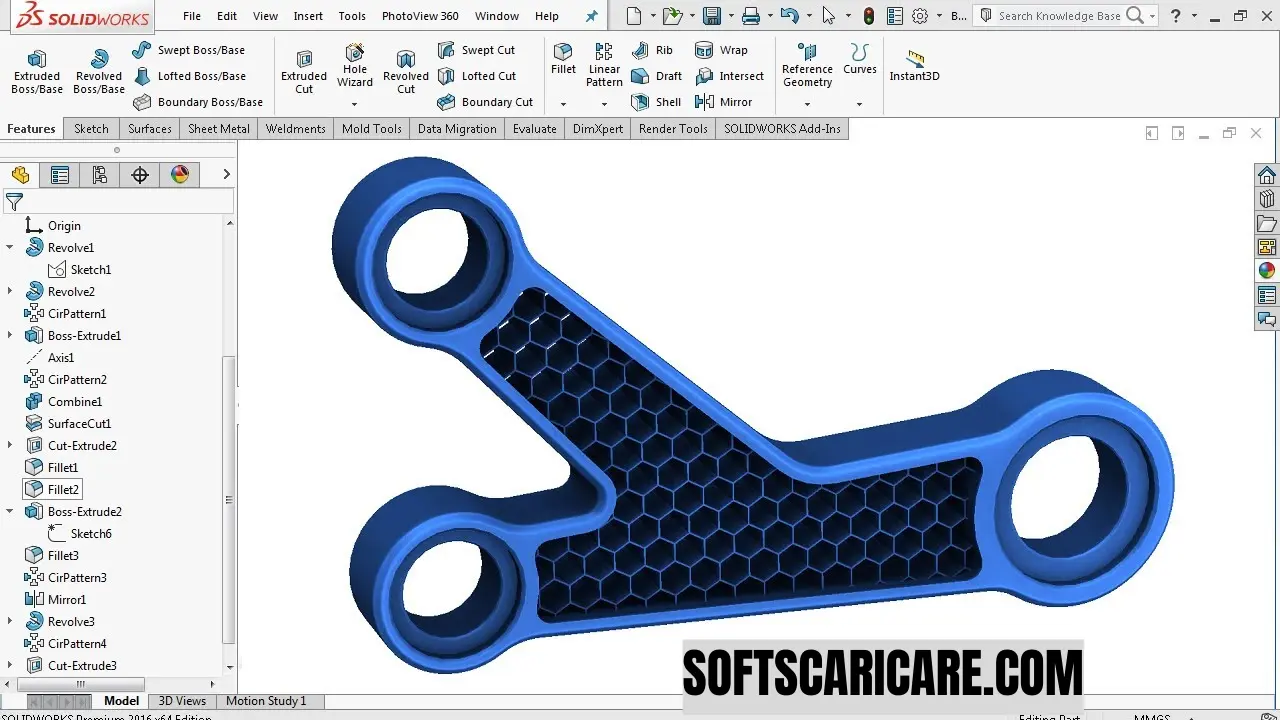The width and height of the screenshot is (1280, 720).
Task: Select the Shell tool
Action: (x=656, y=102)
